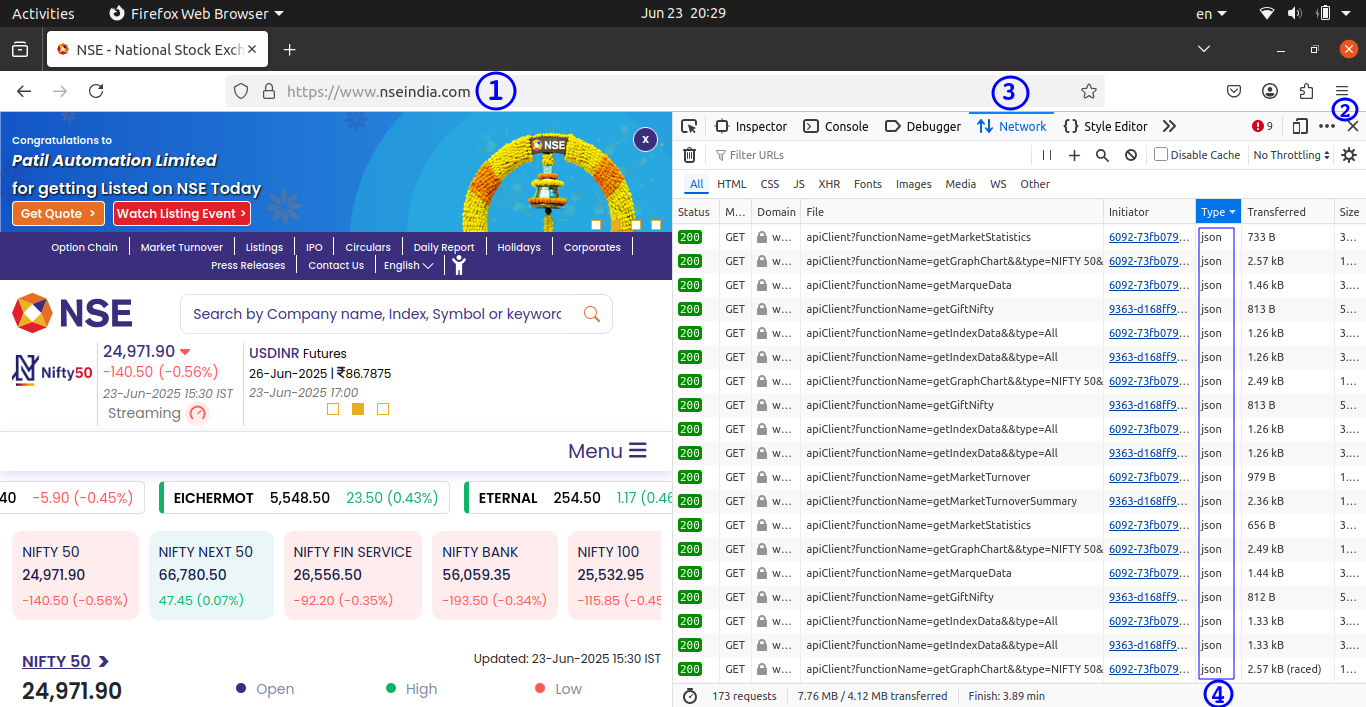Dismiss the Patil Automation banner
Viewport: 1366px width, 707px height.
[x=646, y=139]
